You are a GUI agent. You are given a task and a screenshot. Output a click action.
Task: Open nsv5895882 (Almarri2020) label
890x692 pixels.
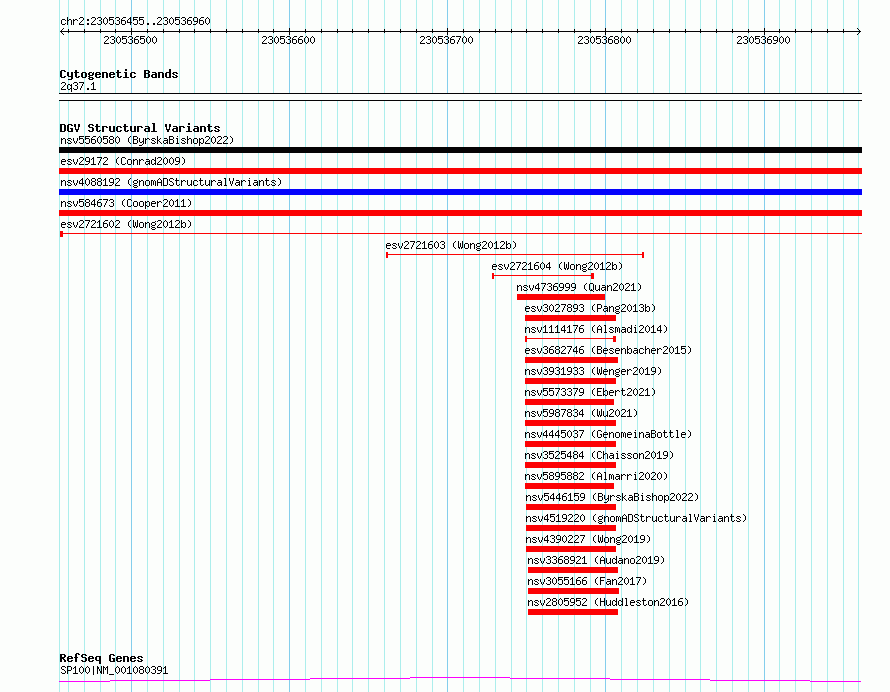pyautogui.click(x=597, y=476)
